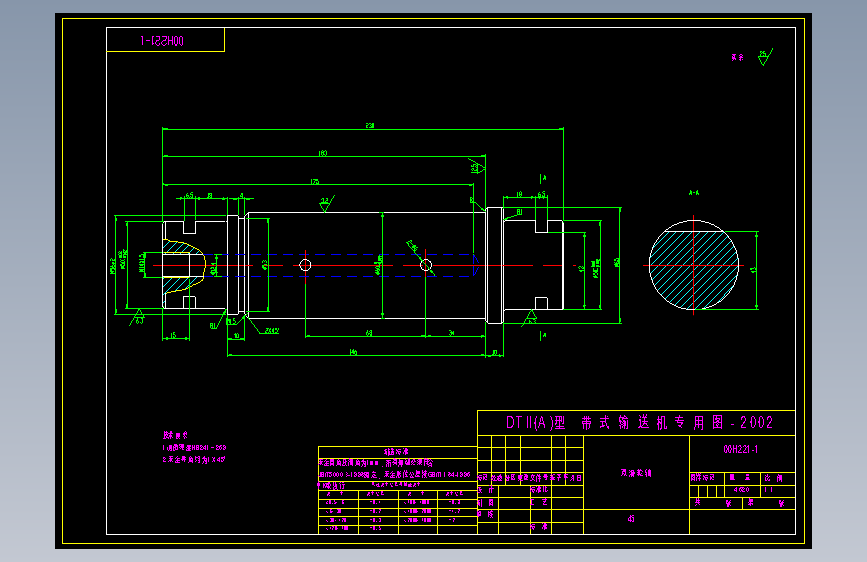This screenshot has width=867, height=562.
Task: Select the title text ending in 2002
Action: click(x=639, y=423)
